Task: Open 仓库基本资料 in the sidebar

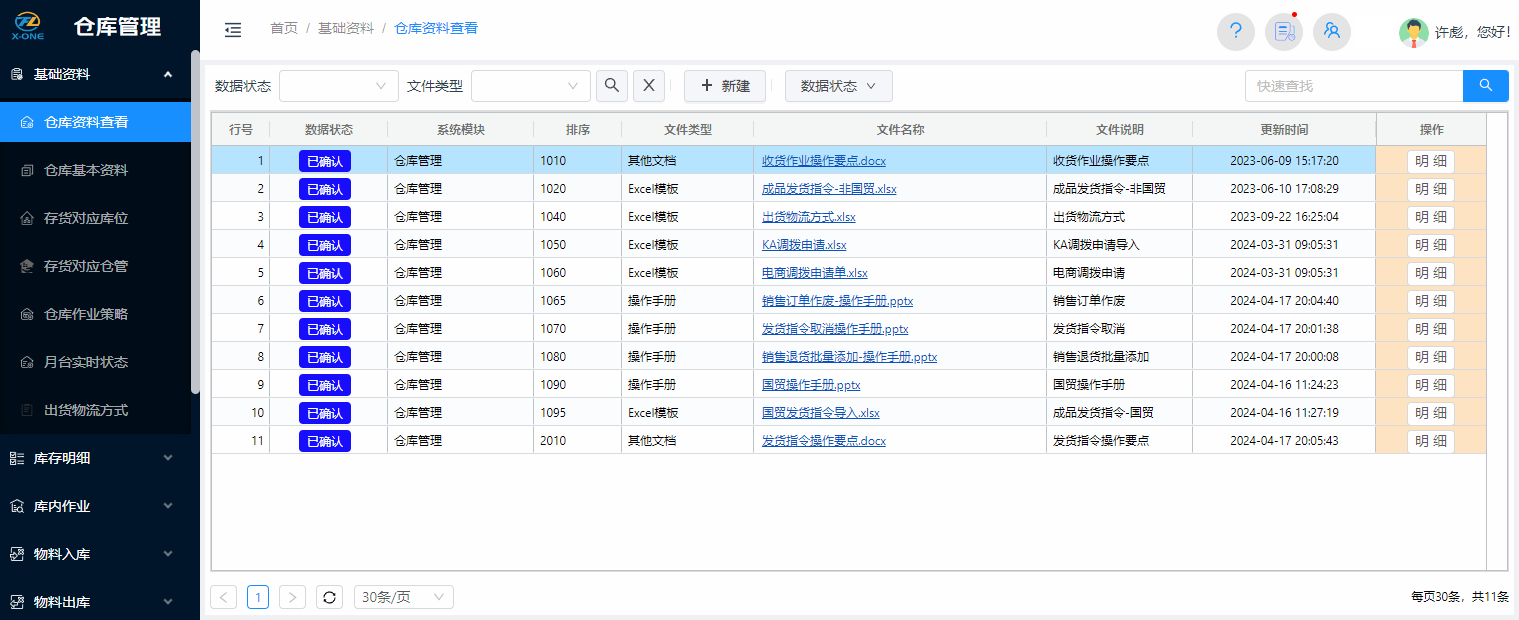Action: (x=86, y=170)
